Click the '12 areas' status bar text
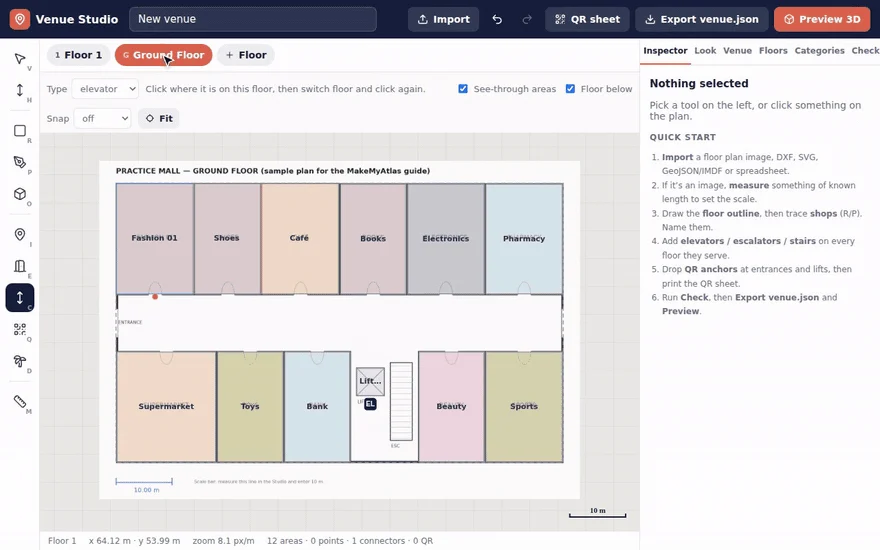The width and height of the screenshot is (880, 550). pos(285,541)
